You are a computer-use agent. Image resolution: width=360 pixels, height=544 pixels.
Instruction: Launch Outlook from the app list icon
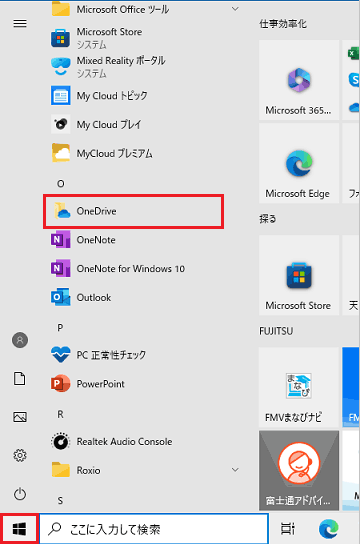coord(61,297)
